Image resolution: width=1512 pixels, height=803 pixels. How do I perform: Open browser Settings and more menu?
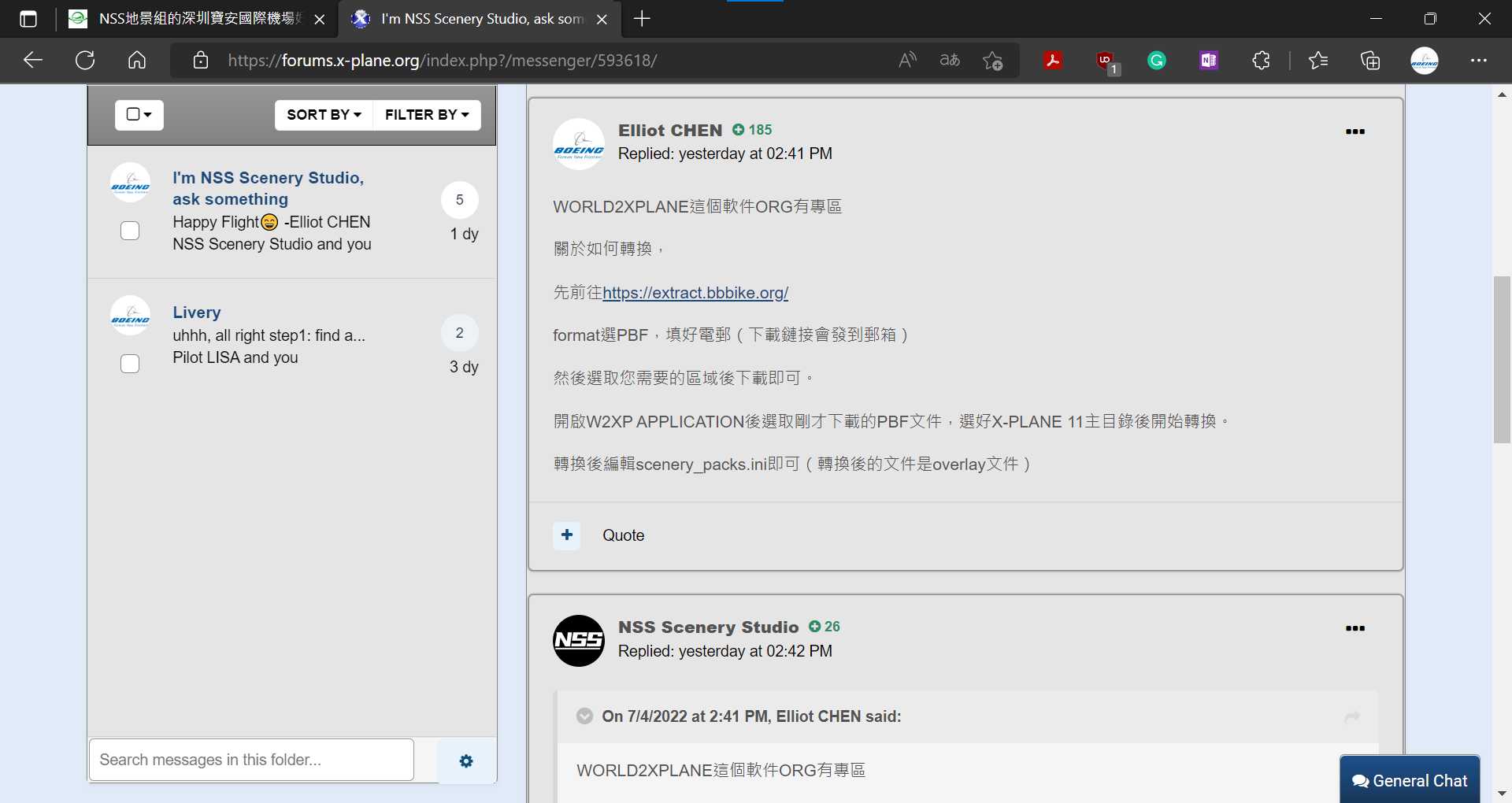1479,61
